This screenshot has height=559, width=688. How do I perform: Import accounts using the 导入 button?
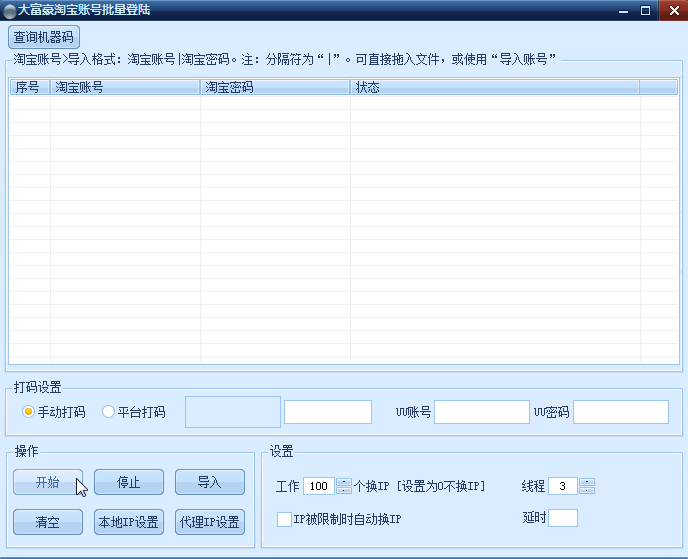point(210,482)
